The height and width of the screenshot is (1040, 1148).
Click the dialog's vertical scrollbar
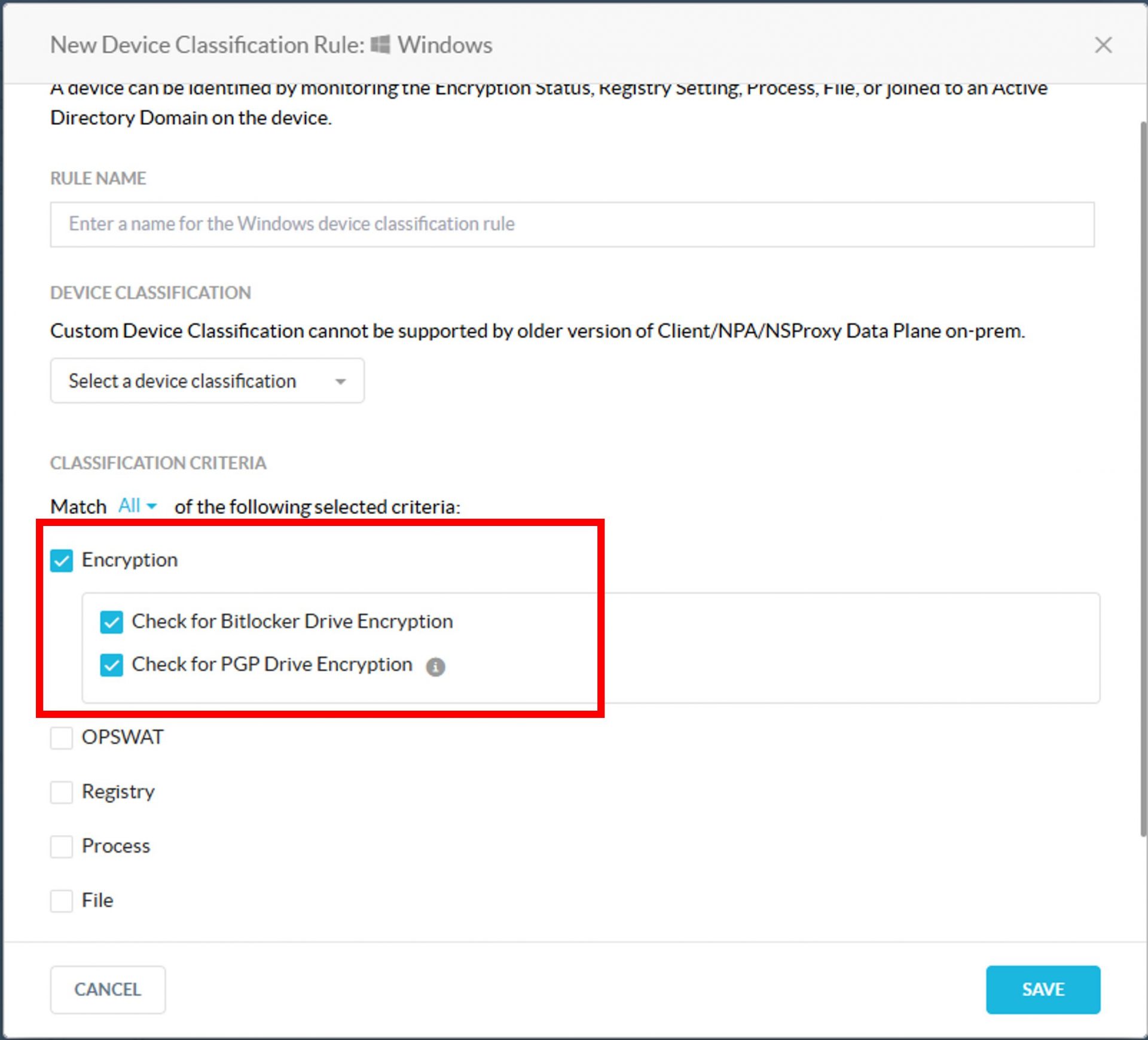[1143, 478]
